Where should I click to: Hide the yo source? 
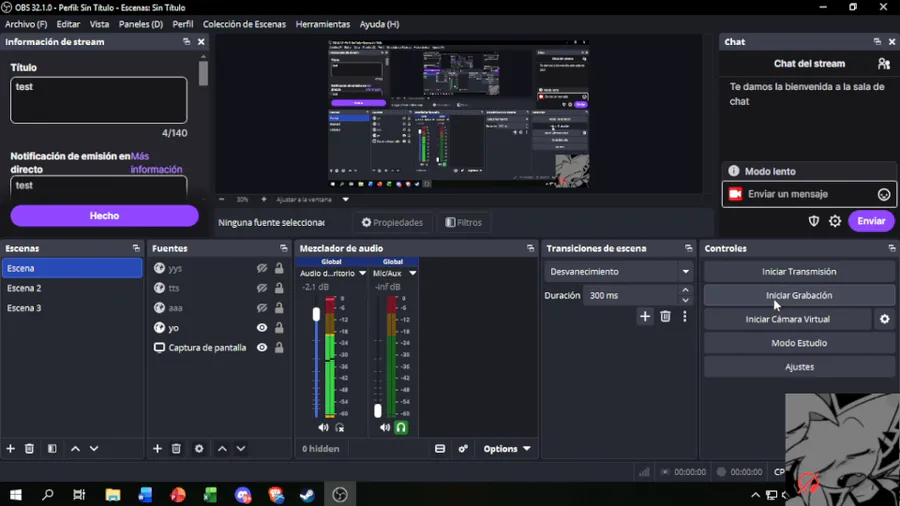262,328
